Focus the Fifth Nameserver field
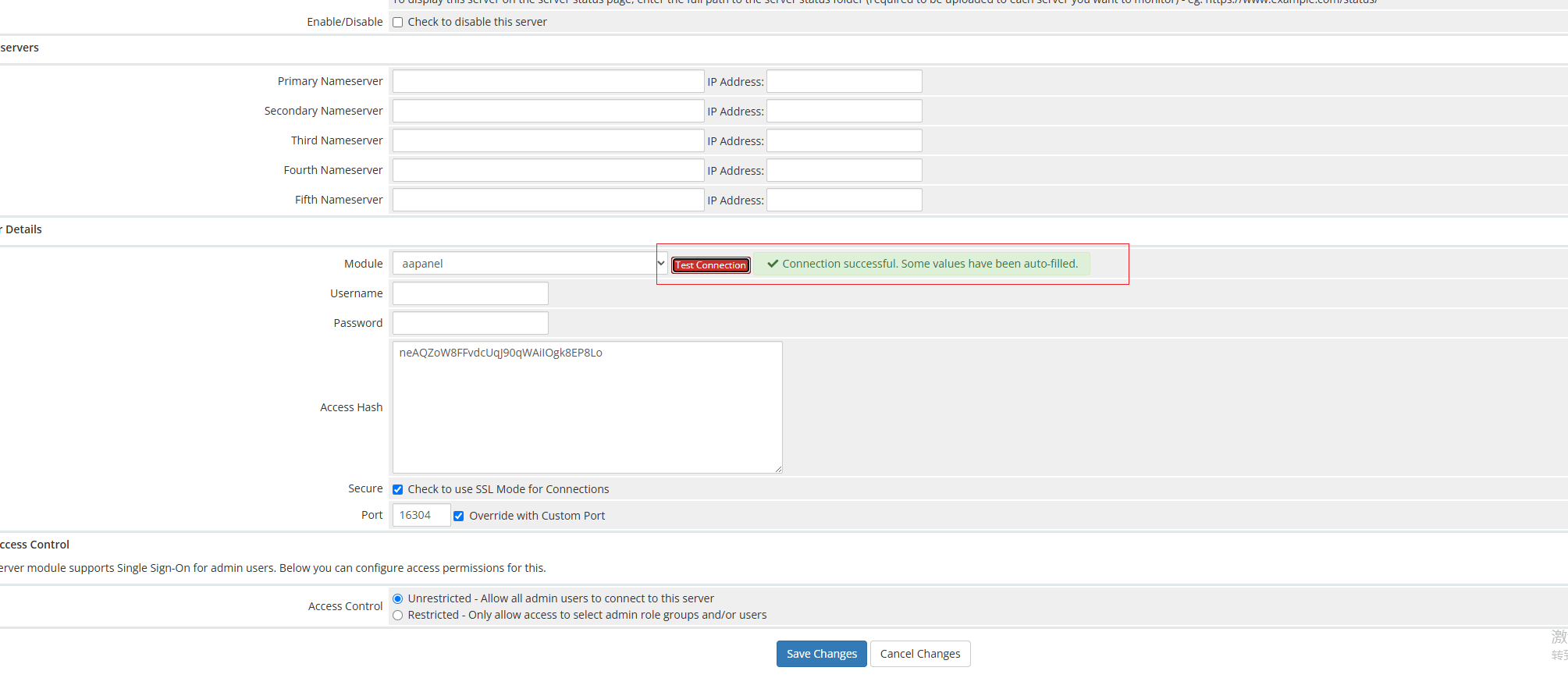1568x678 pixels. [549, 200]
